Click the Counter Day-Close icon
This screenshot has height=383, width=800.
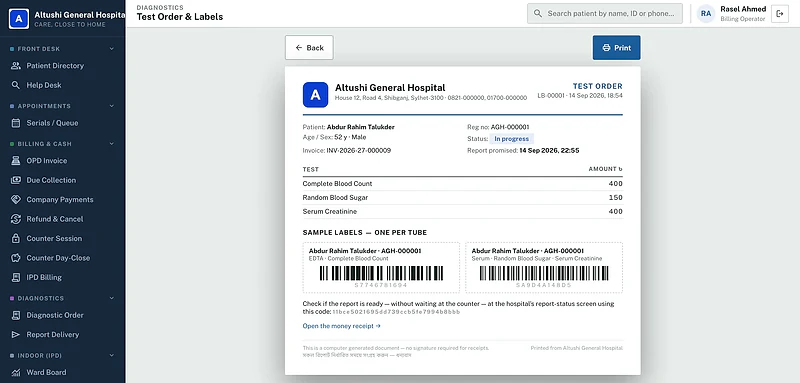[16, 258]
